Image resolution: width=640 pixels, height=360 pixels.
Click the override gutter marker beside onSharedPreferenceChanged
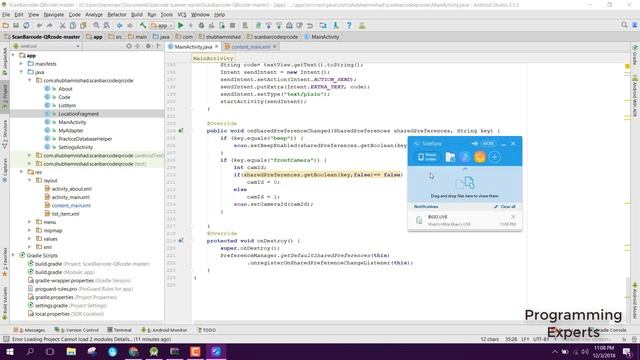(181, 131)
